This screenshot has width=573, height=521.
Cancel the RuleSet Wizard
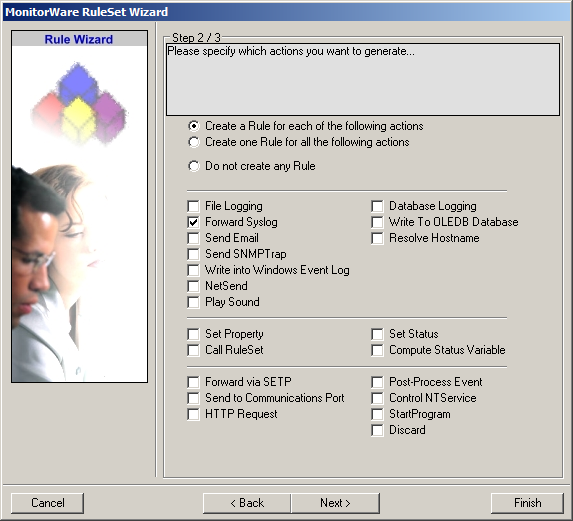(48, 503)
